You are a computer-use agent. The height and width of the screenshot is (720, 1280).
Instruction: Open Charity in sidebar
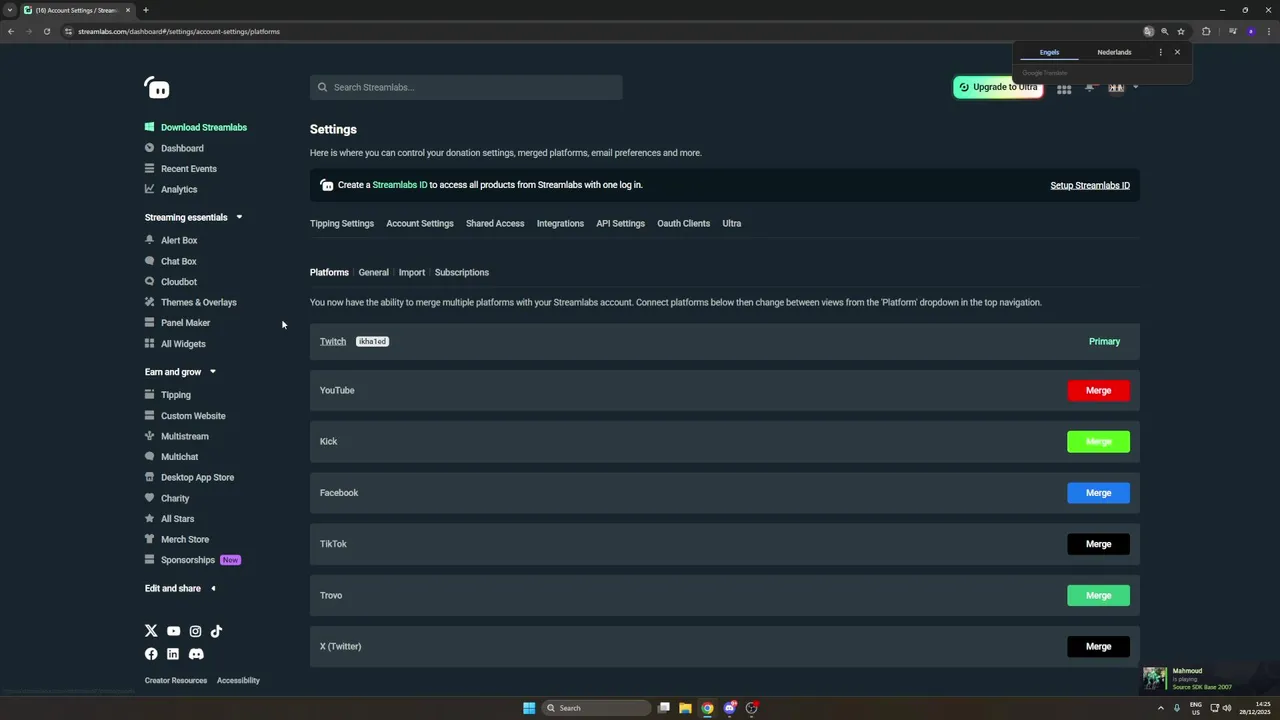167,498
